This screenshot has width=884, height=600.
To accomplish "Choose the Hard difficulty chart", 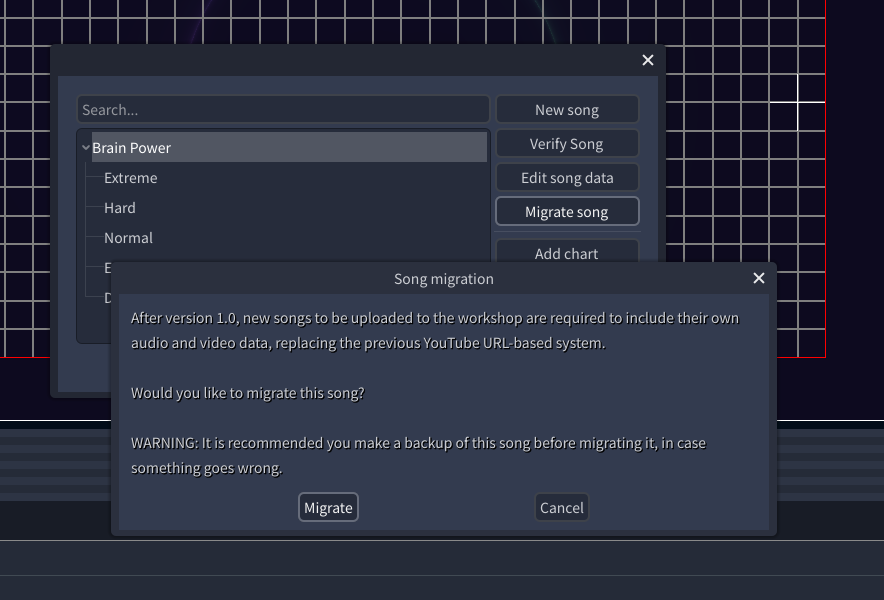I will pos(120,208).
